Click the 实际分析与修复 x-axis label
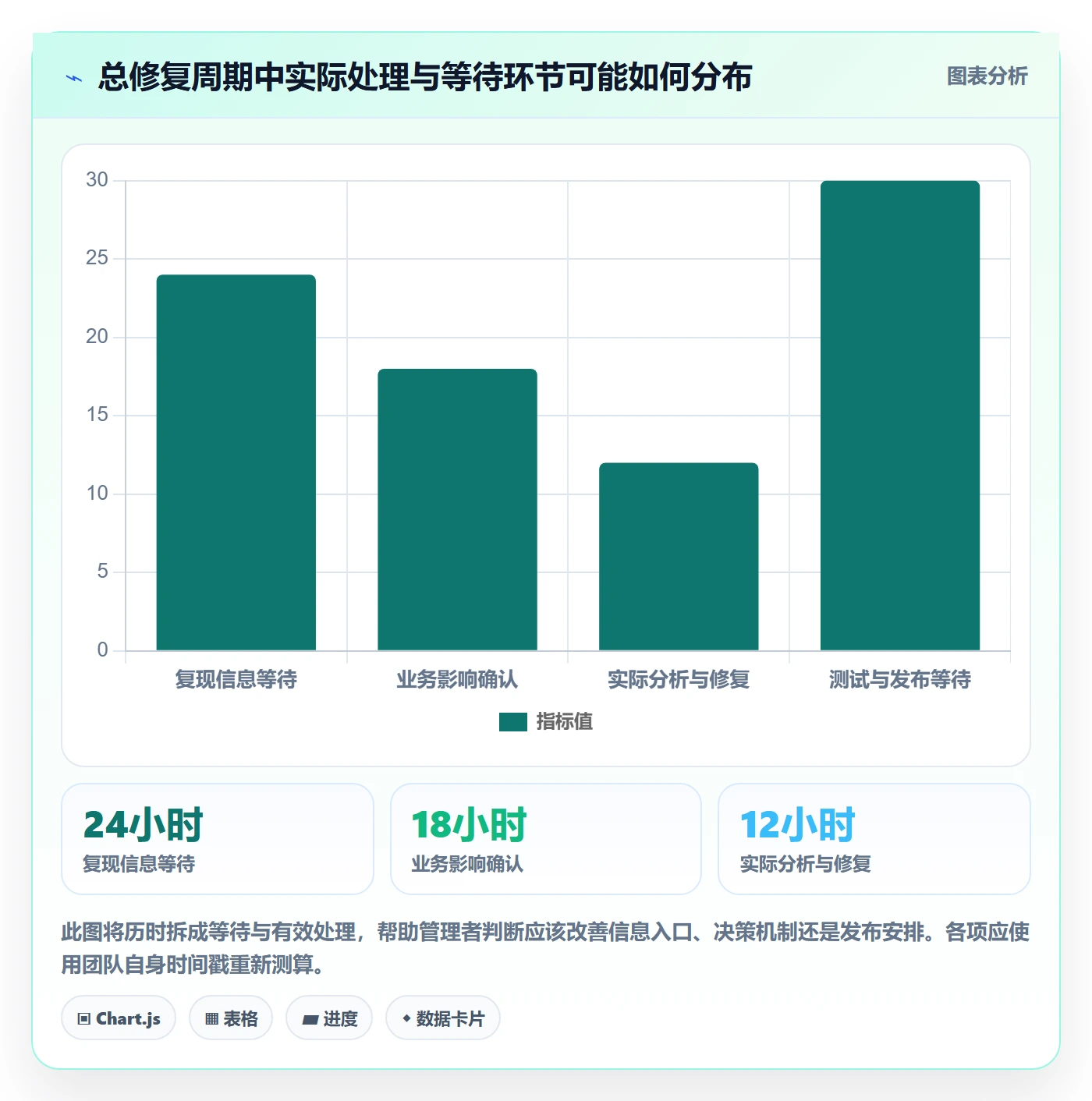 pos(679,680)
